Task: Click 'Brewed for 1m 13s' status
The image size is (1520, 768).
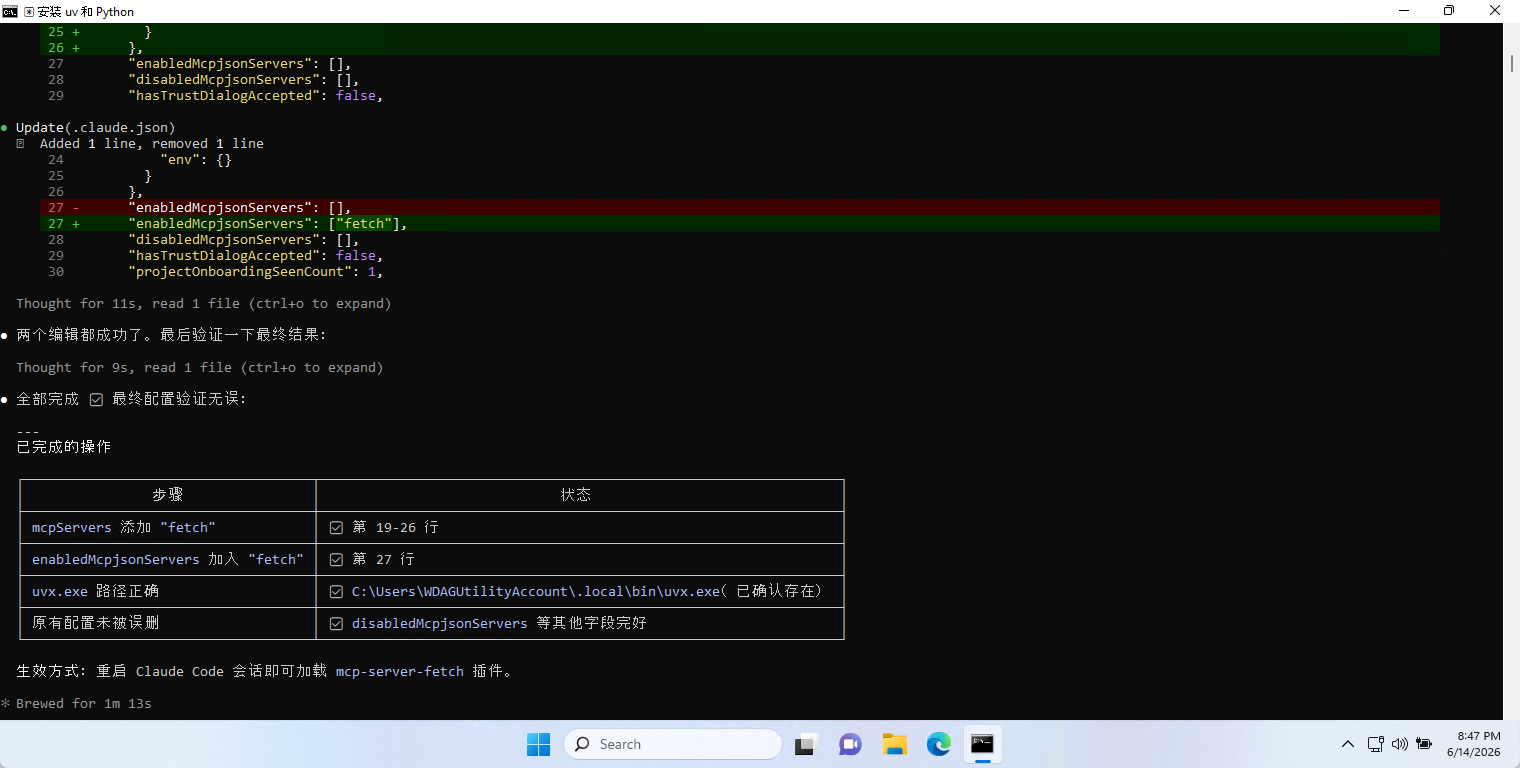Action: point(84,703)
